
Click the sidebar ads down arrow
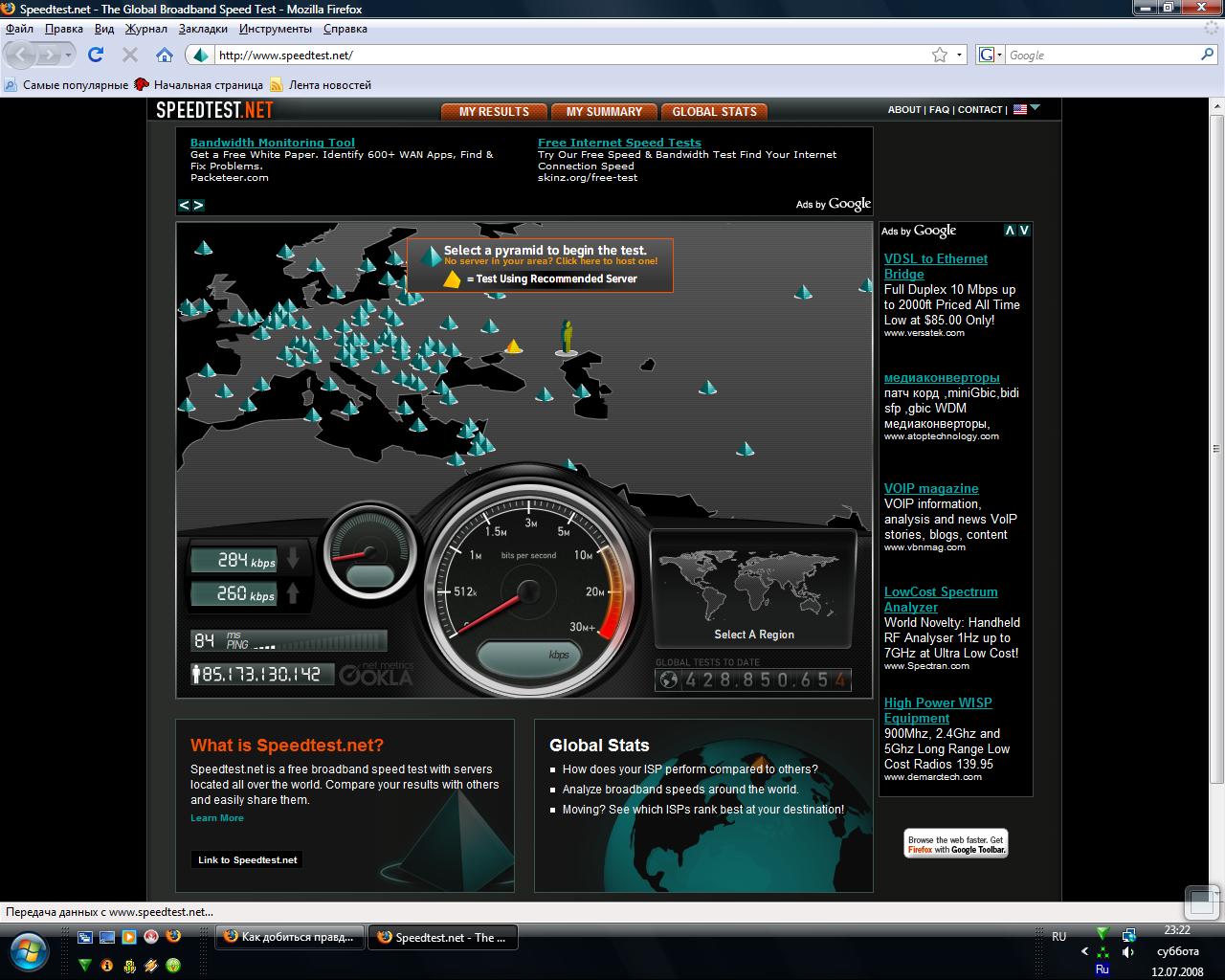(x=1024, y=231)
